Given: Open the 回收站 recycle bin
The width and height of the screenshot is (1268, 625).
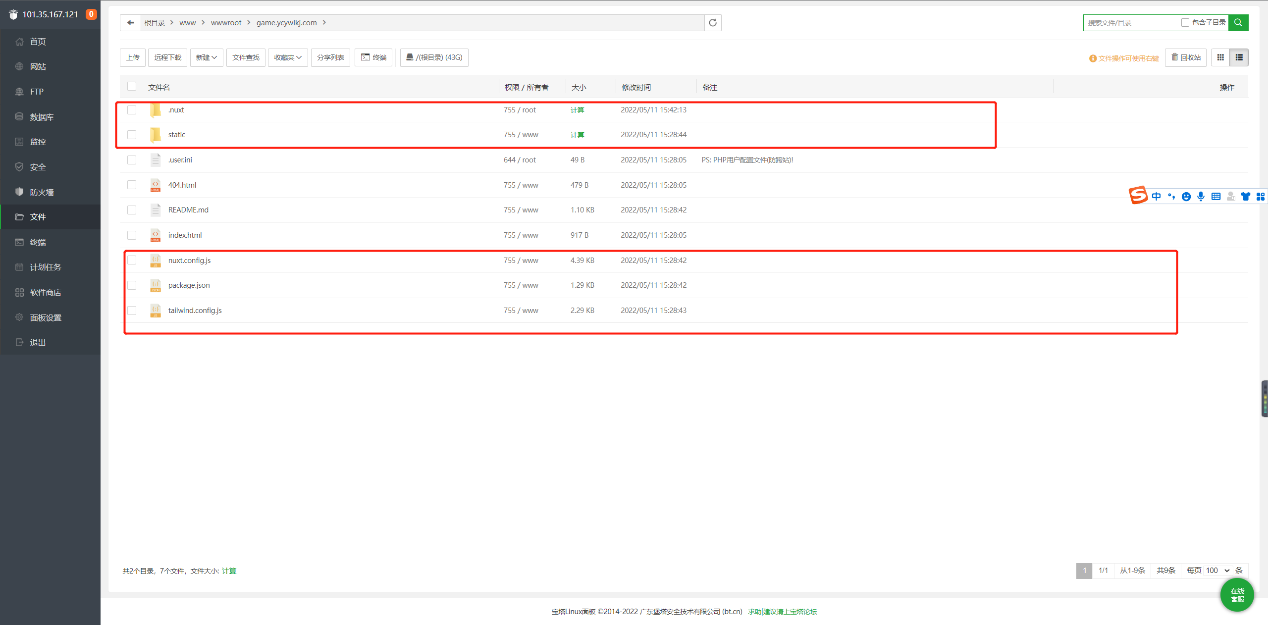Looking at the screenshot, I should [x=1186, y=58].
